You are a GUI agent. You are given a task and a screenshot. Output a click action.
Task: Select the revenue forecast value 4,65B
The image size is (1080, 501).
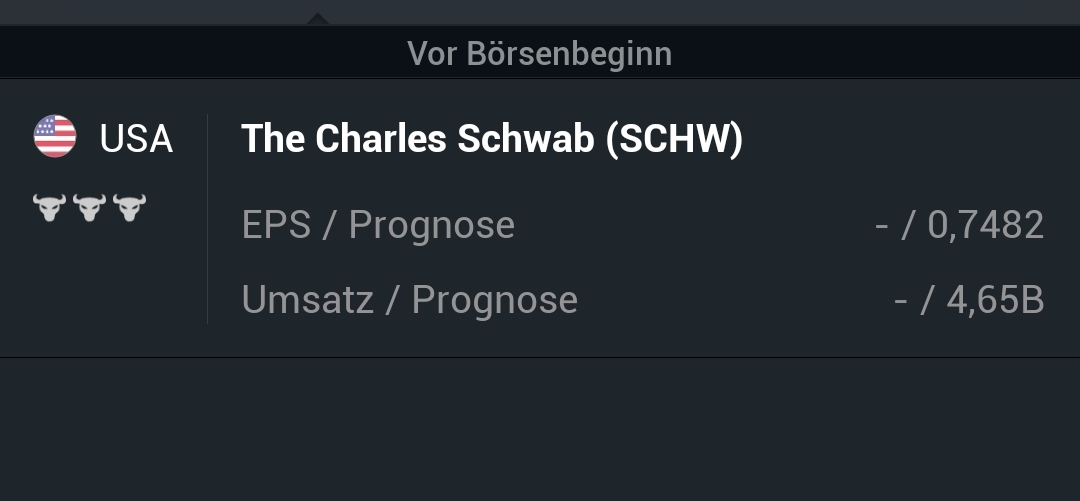pyautogui.click(x=994, y=299)
